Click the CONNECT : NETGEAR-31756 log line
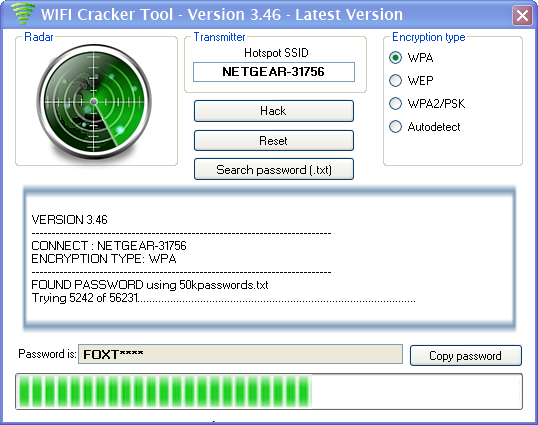This screenshot has height=425, width=538. (109, 246)
